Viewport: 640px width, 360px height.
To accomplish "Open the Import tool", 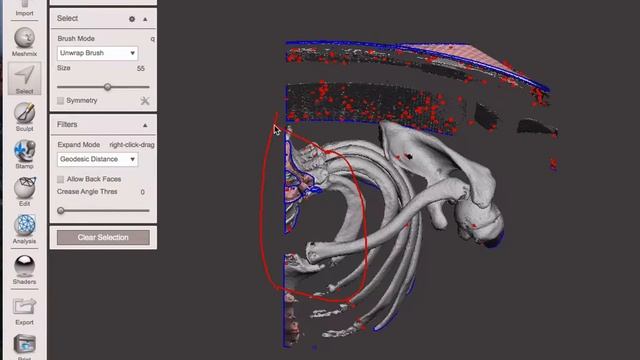I will point(24,8).
